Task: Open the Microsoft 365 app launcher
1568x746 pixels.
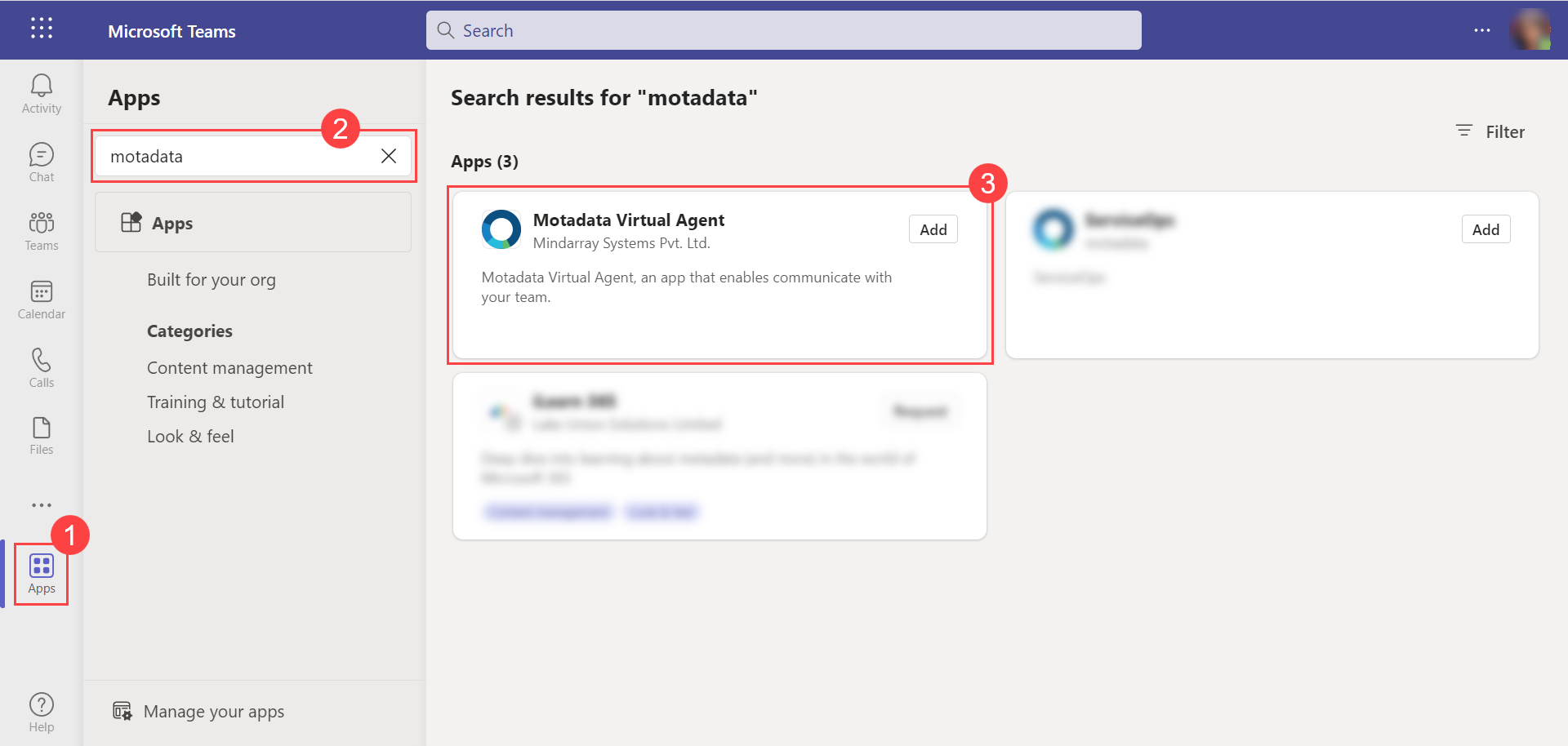Action: 41,29
